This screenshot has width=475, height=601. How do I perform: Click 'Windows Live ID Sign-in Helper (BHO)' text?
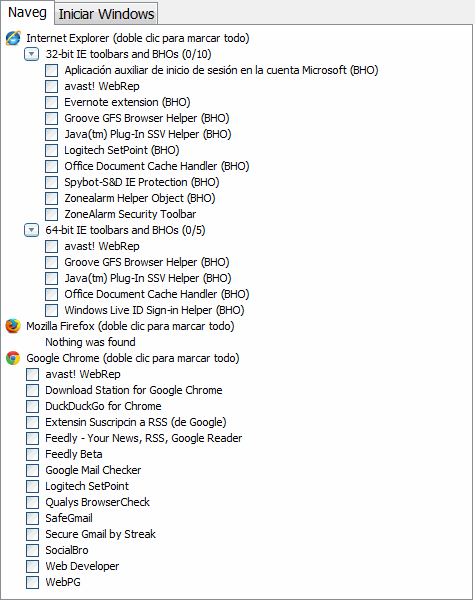point(154,310)
